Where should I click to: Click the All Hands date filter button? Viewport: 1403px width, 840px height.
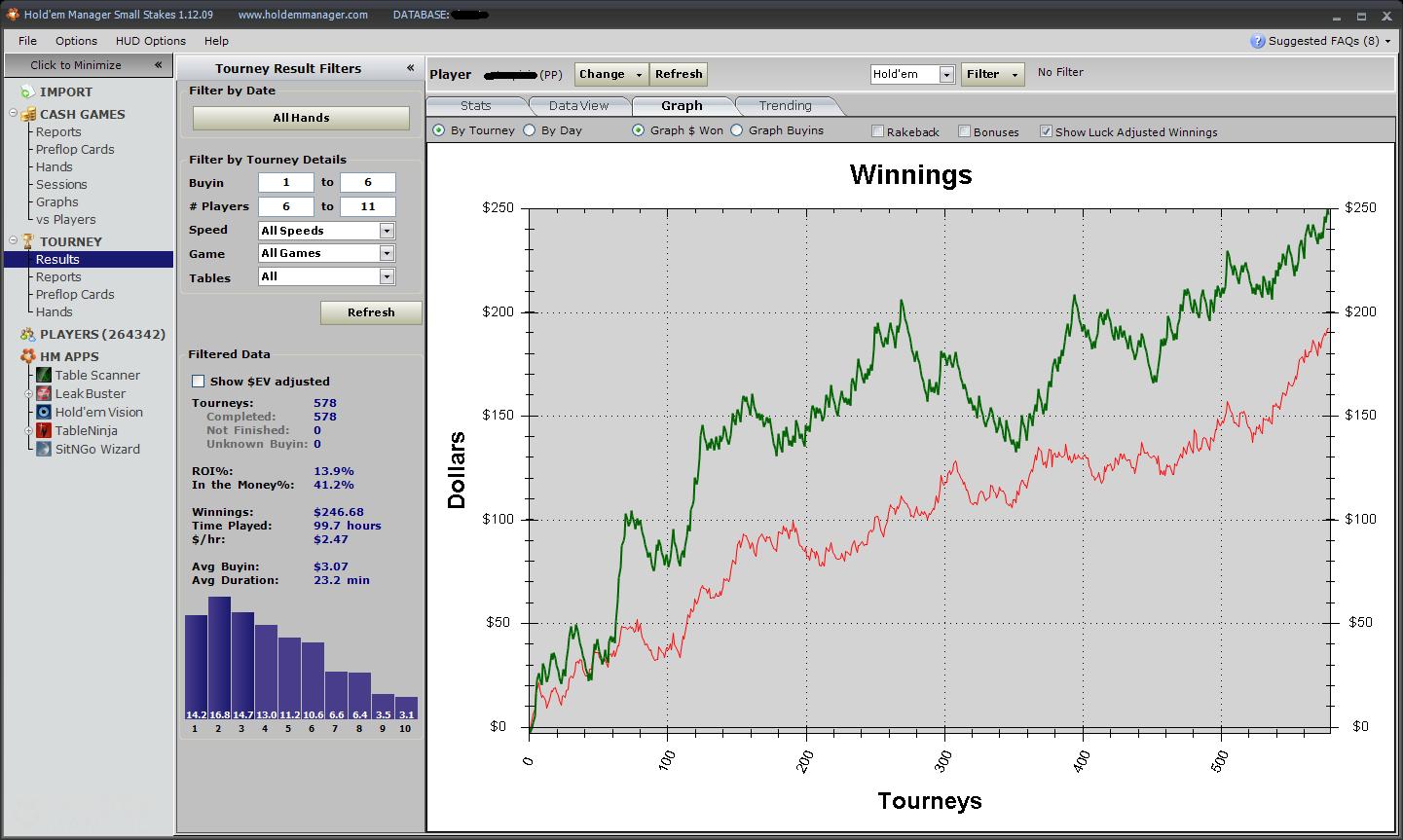(x=301, y=118)
